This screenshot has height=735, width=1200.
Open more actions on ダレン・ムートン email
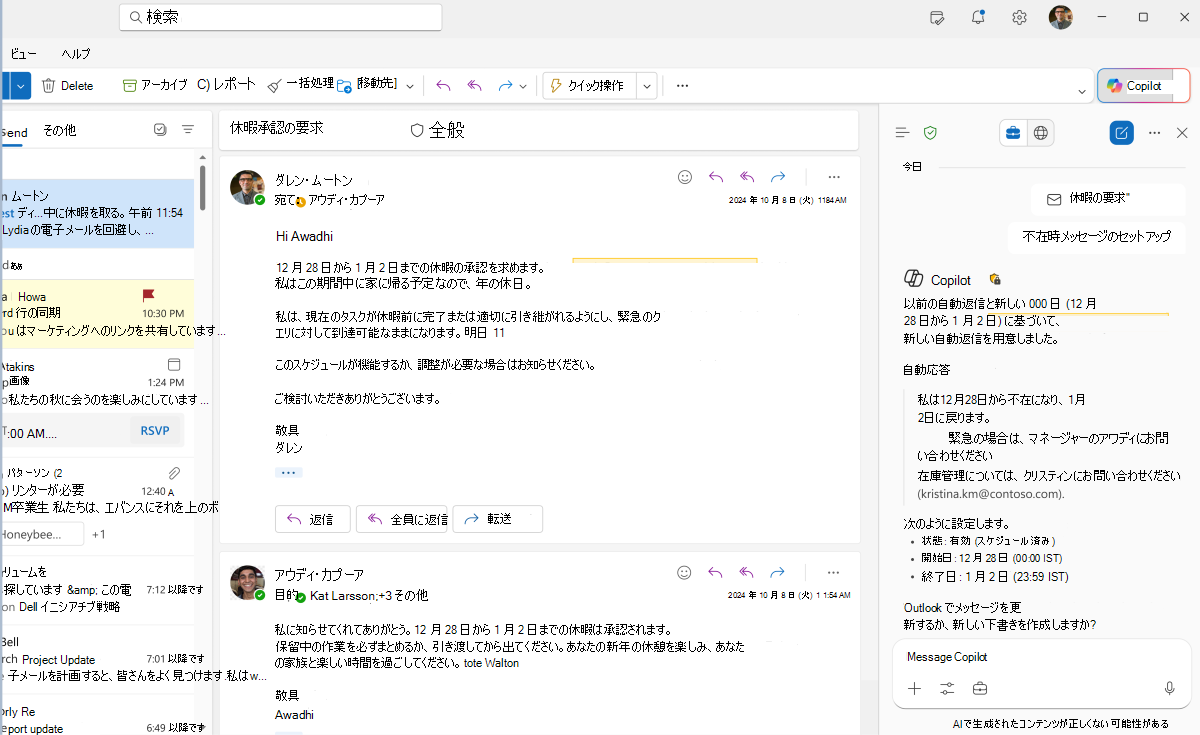pyautogui.click(x=834, y=177)
